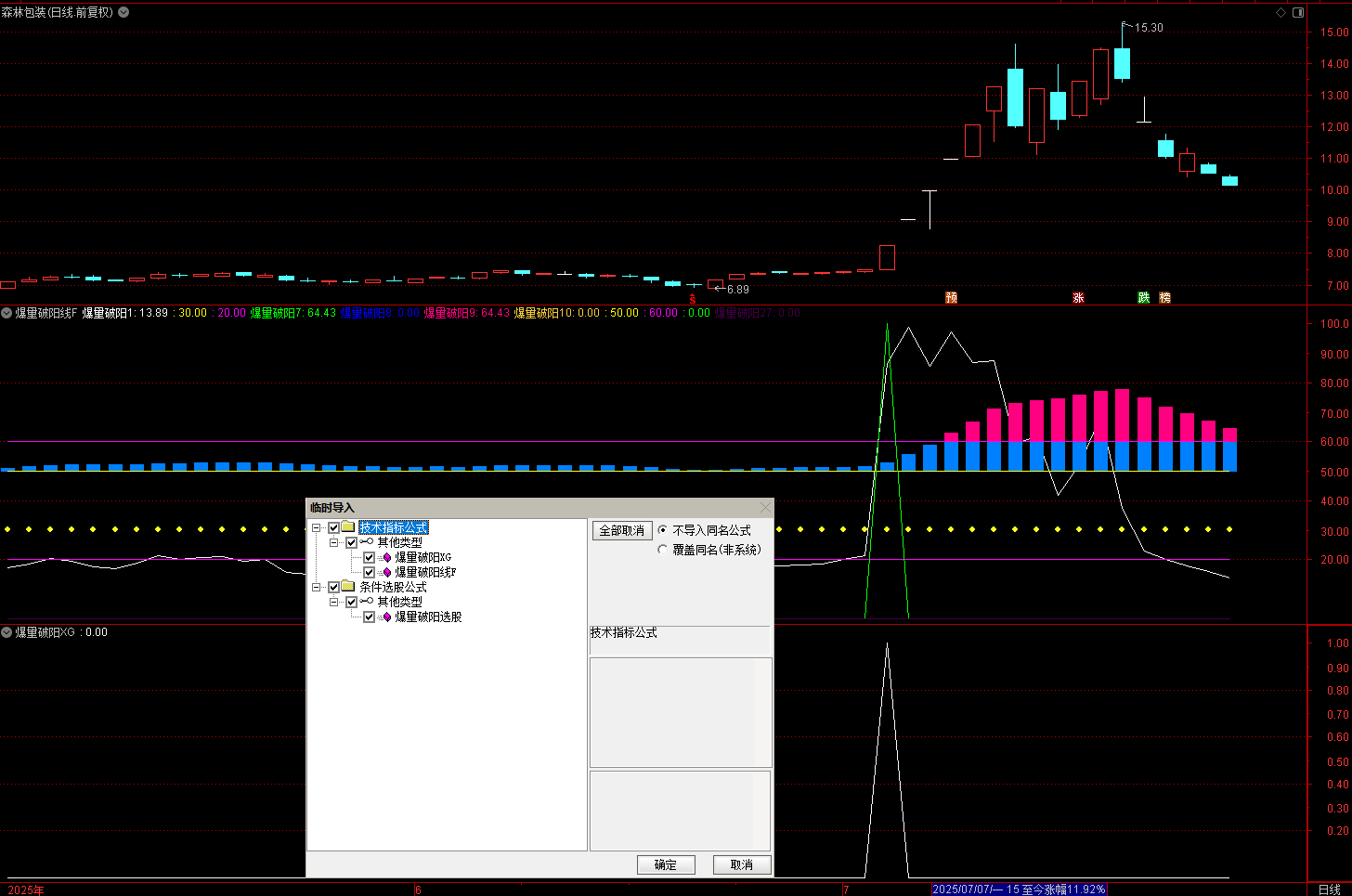Toggle the side panel icon in the chart's top-right
The image size is (1352, 896).
(1298, 12)
